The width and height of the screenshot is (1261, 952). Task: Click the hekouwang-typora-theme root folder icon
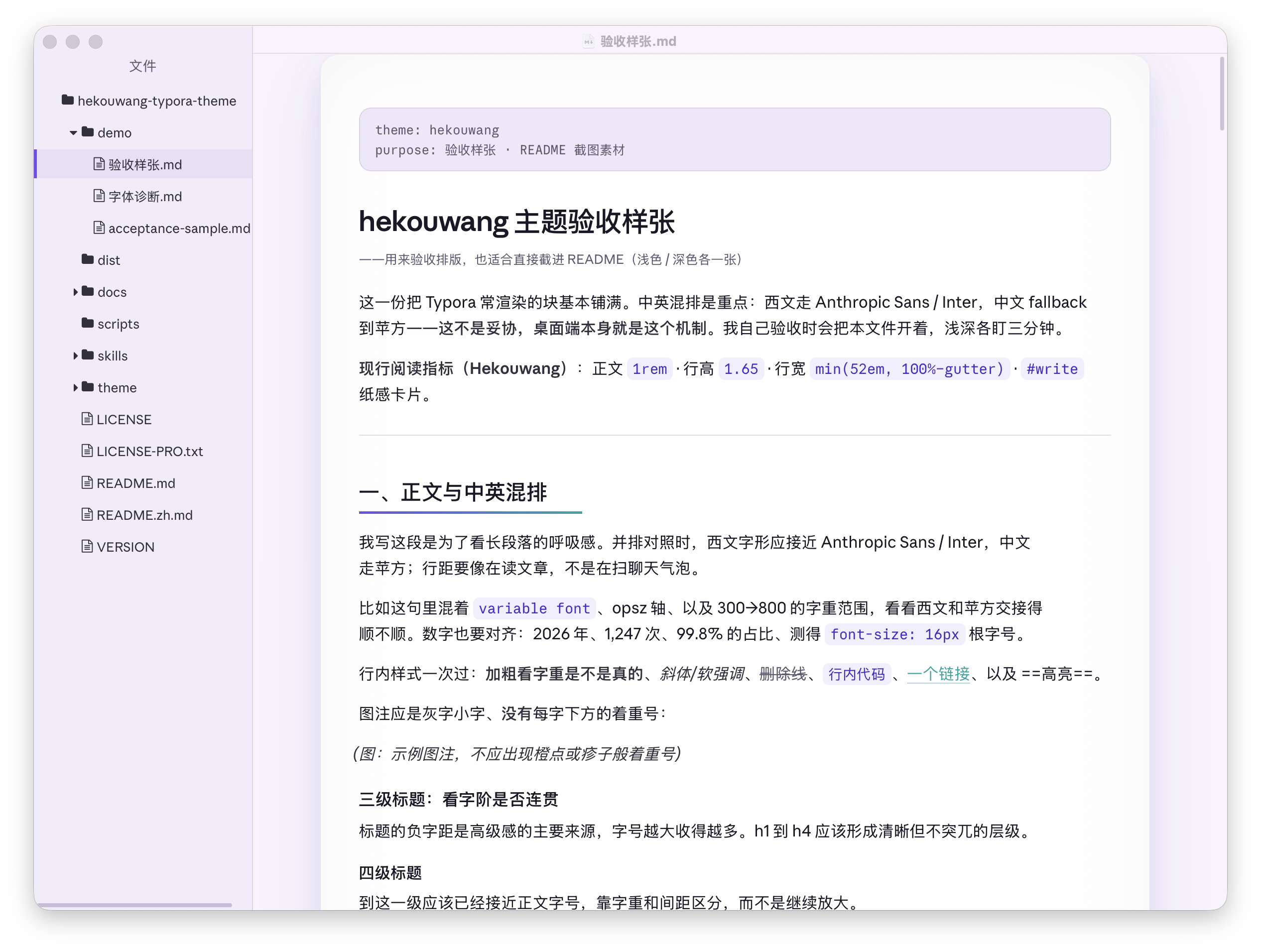point(68,101)
